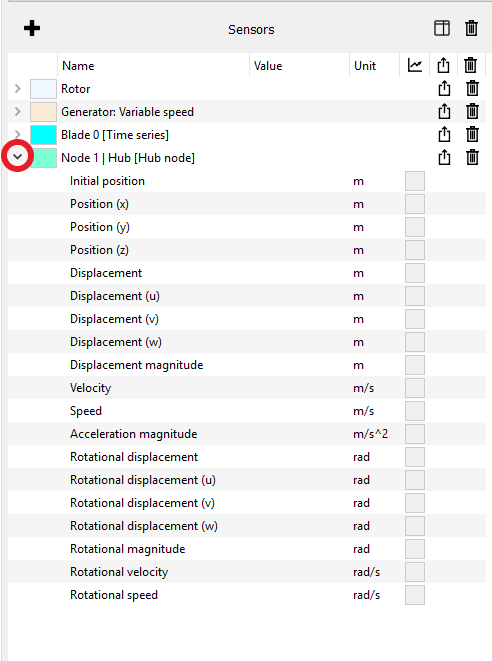492x661 pixels.
Task: Open the column layout icon in Sensors header
Action: coord(441,29)
